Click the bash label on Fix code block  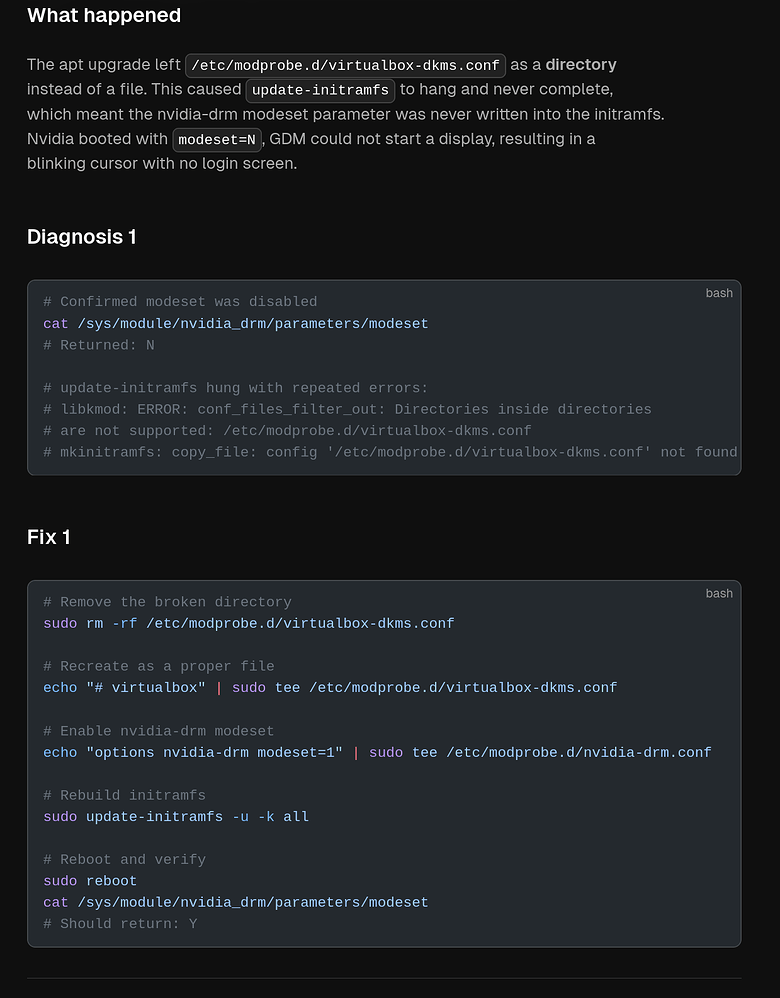click(719, 593)
